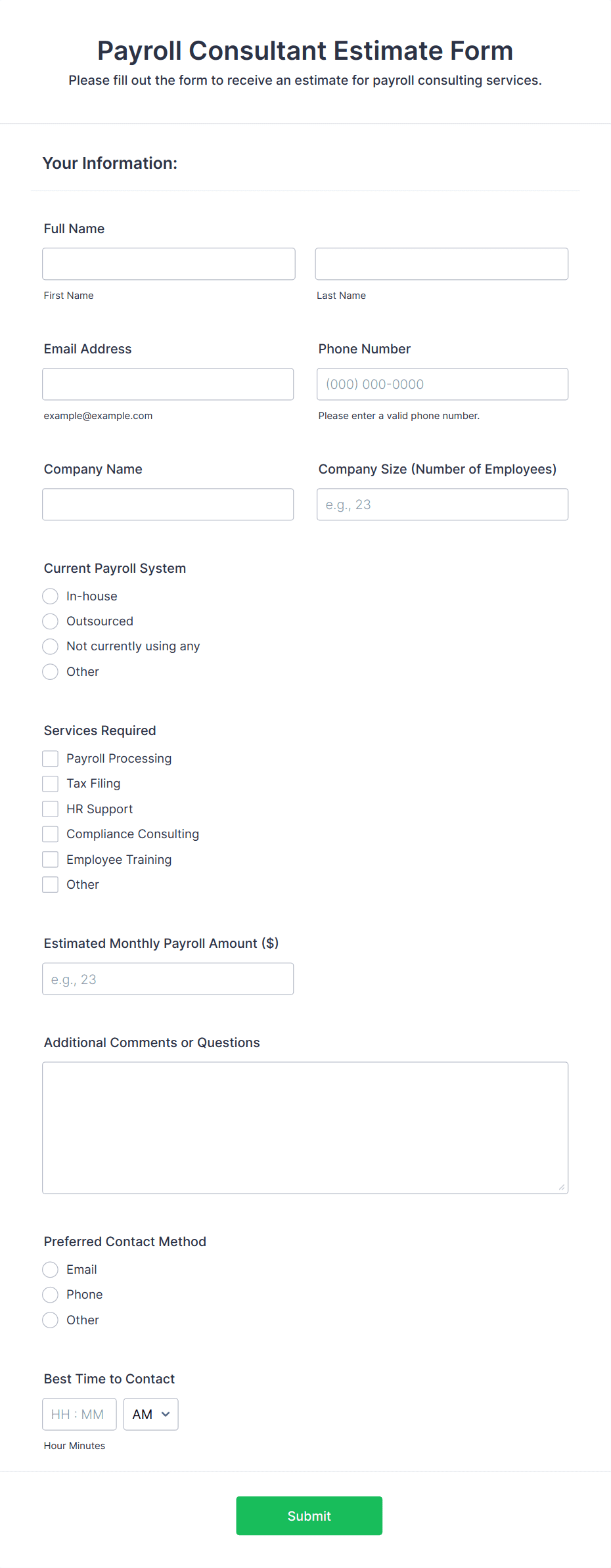Select Email as preferred contact method
The width and height of the screenshot is (611, 1568).
click(x=50, y=1269)
